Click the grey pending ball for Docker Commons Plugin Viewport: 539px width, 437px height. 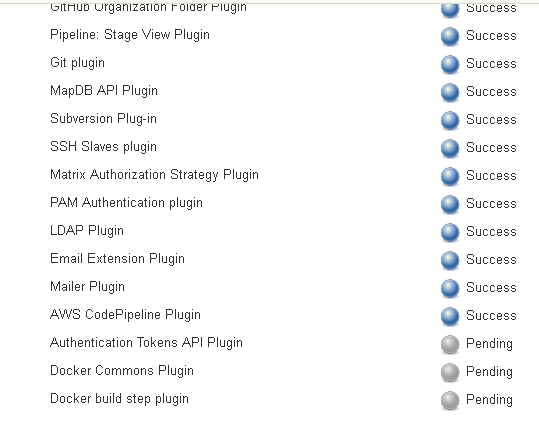(450, 372)
